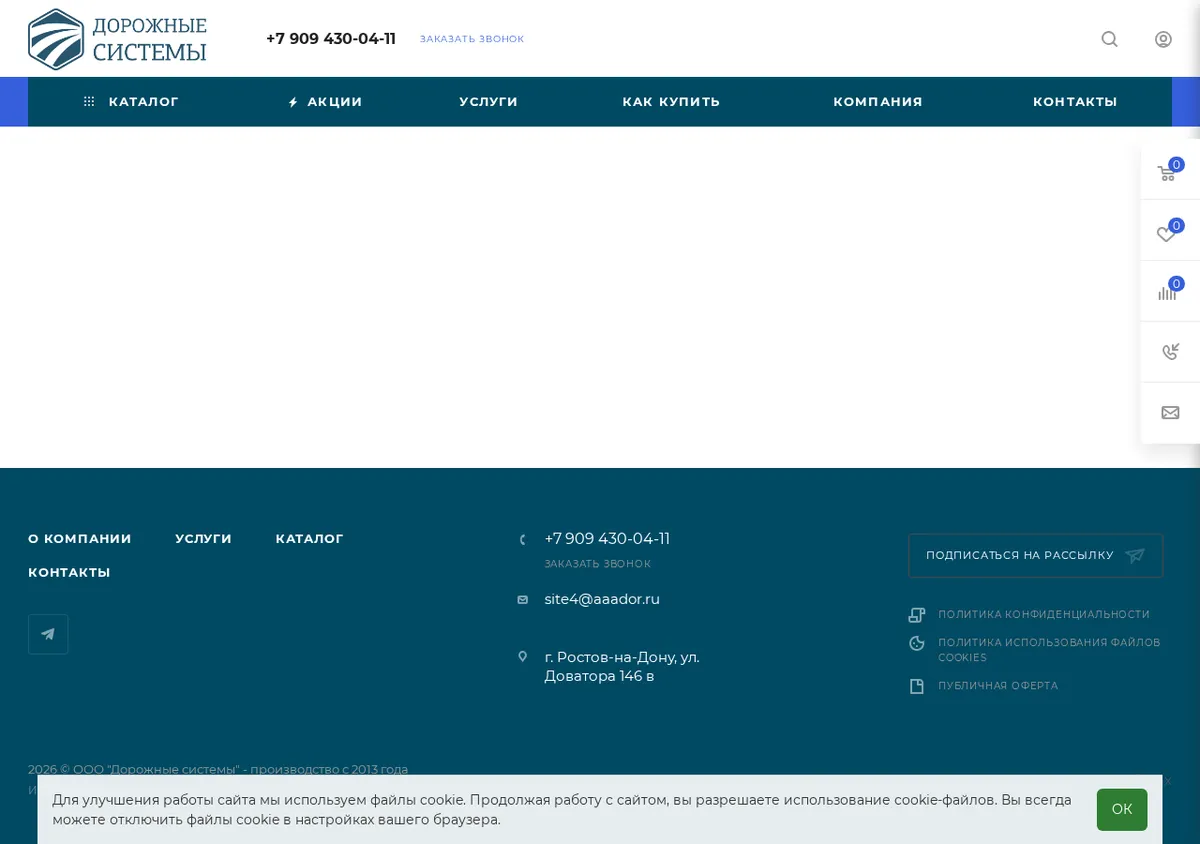1200x844 pixels.
Task: Open the Telegram icon in footer
Action: pos(48,634)
